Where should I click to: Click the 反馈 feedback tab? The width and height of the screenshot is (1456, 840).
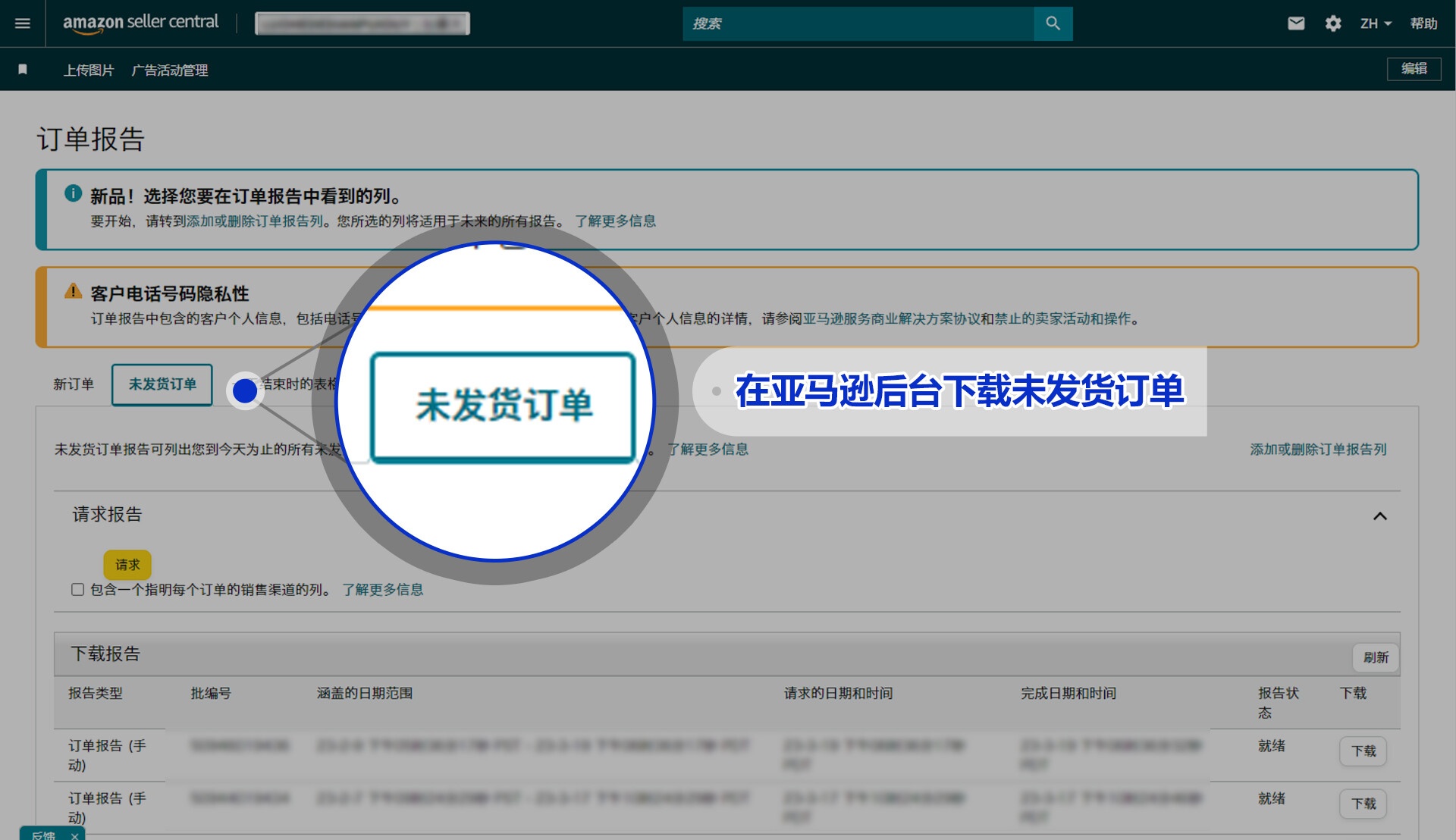point(43,835)
